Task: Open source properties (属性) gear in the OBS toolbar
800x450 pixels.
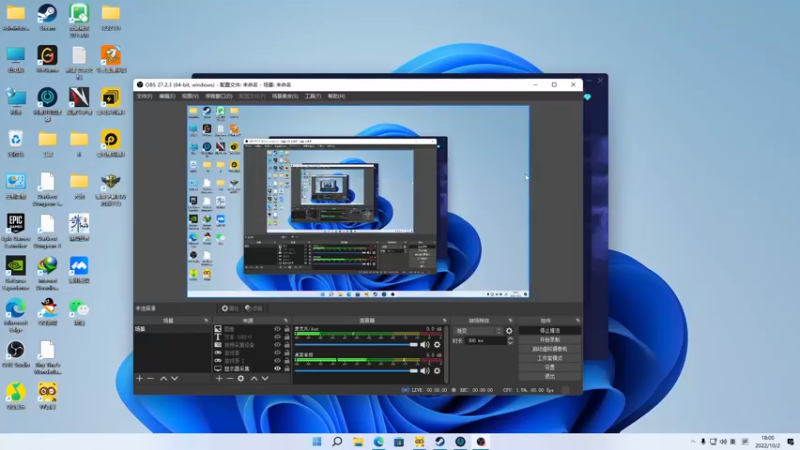Action: 230,308
